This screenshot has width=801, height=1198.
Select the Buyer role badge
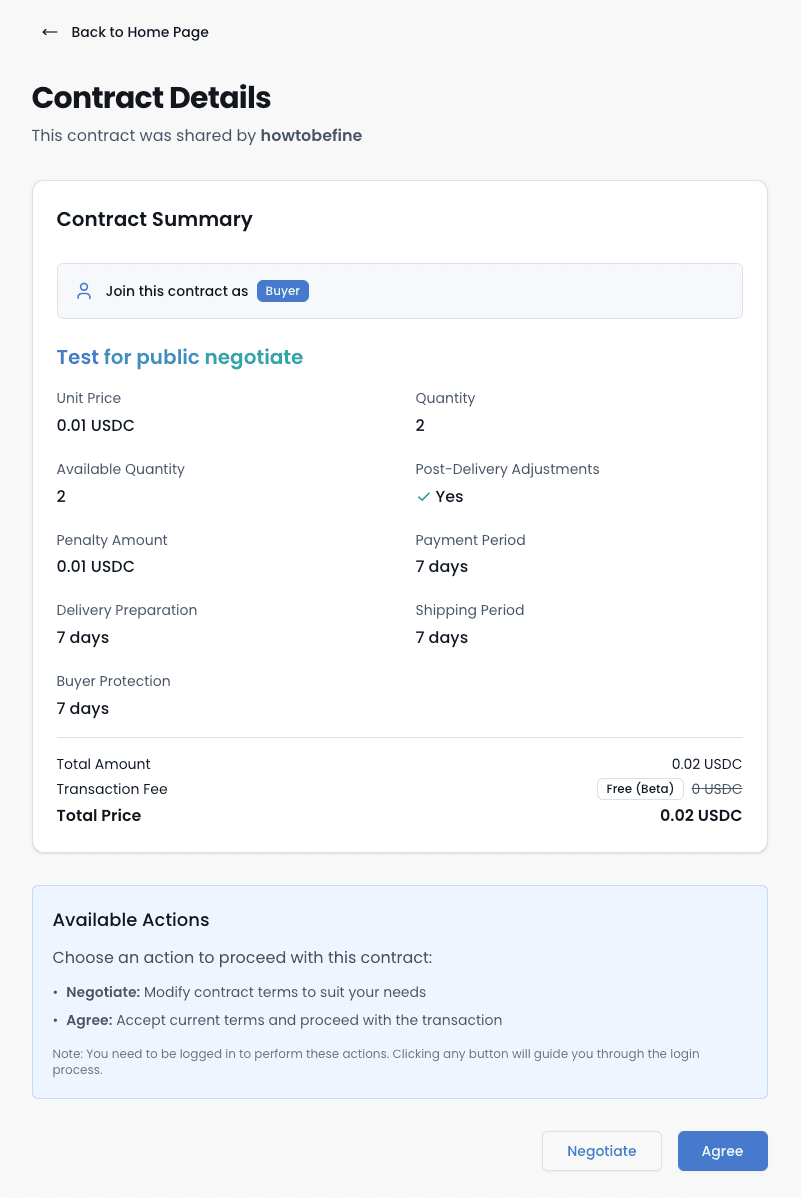coord(282,291)
